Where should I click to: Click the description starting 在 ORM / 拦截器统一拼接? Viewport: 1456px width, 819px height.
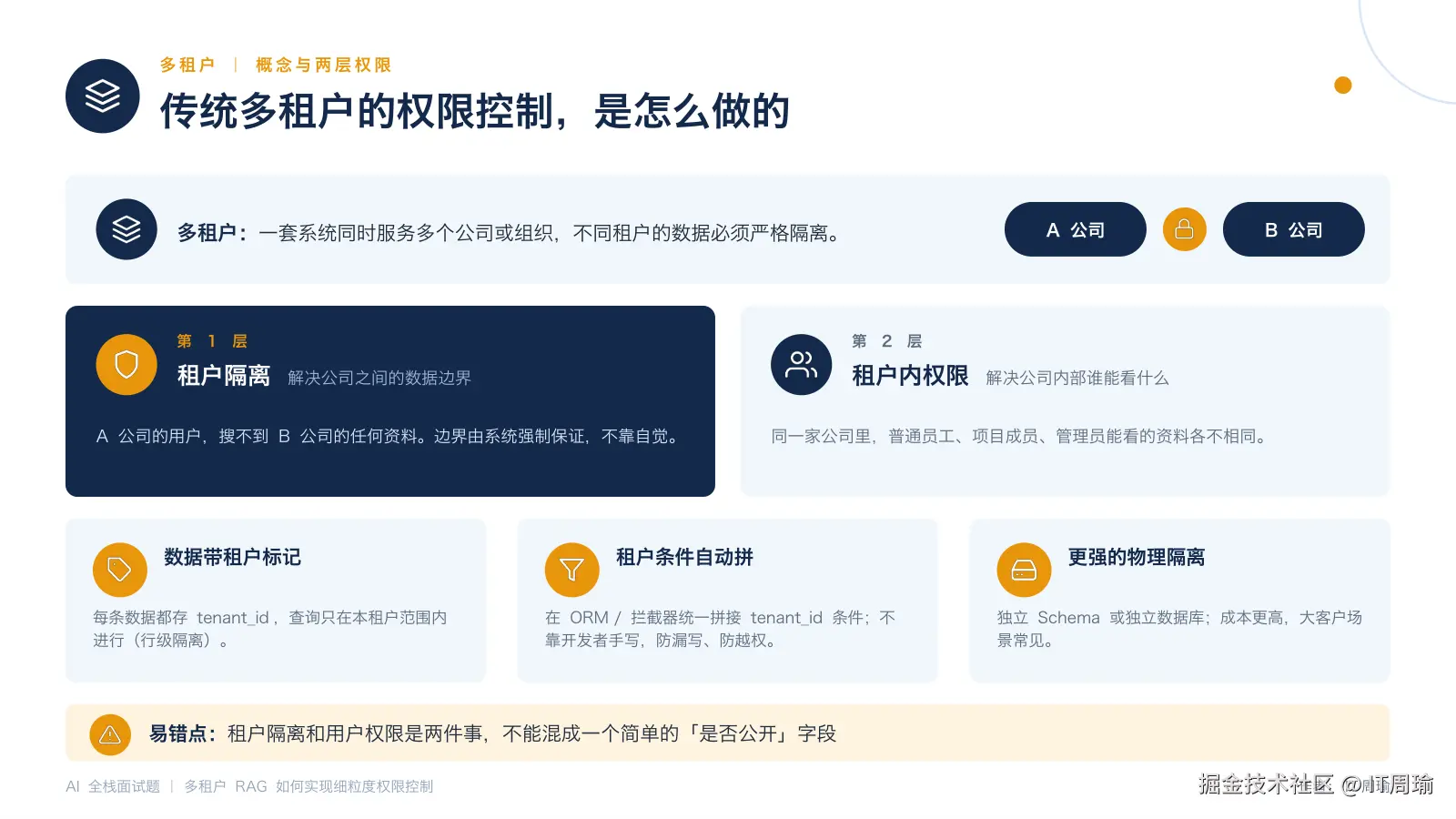point(721,629)
